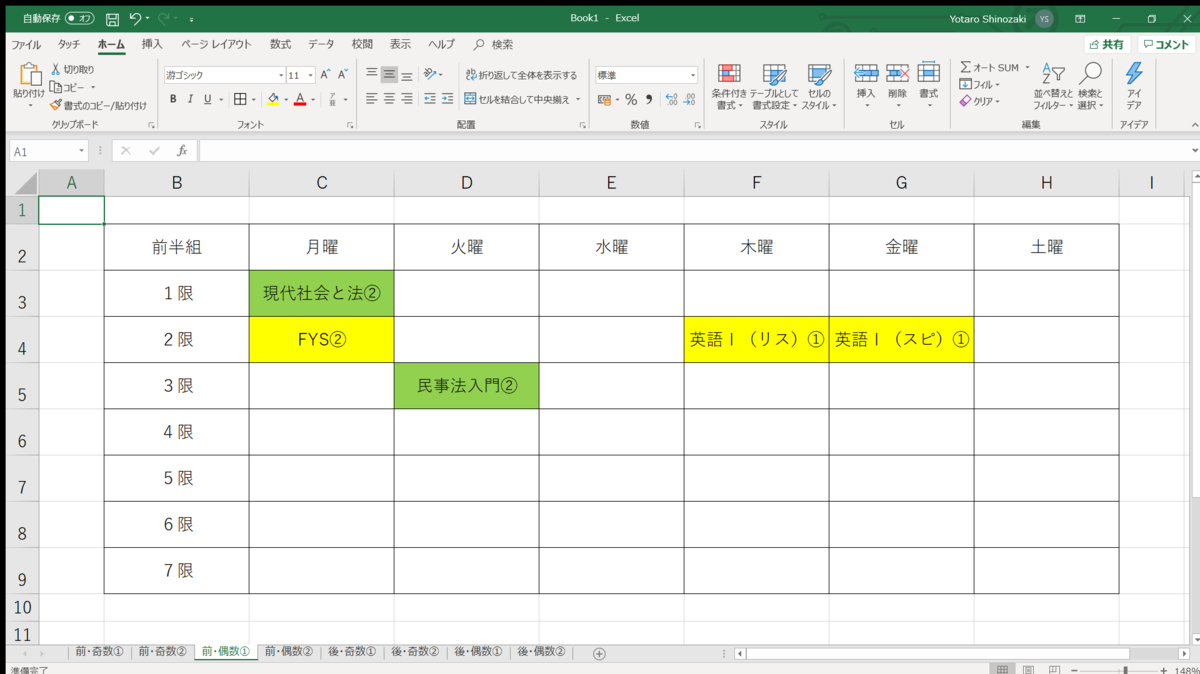Switch to sheet tab 前・奇数①
Image resolution: width=1200 pixels, height=674 pixels.
(x=99, y=652)
